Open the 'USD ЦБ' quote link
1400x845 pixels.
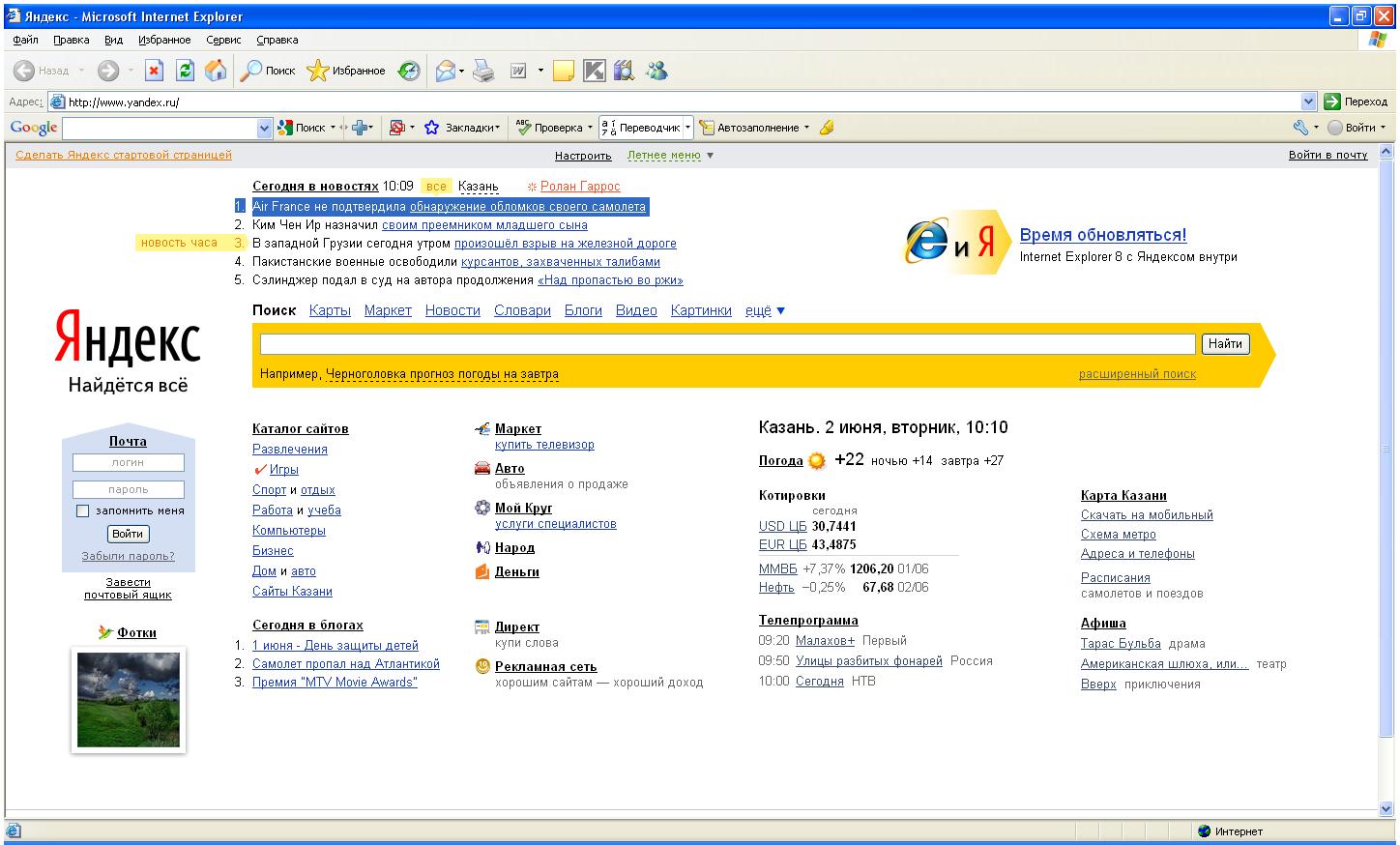pyautogui.click(x=782, y=526)
